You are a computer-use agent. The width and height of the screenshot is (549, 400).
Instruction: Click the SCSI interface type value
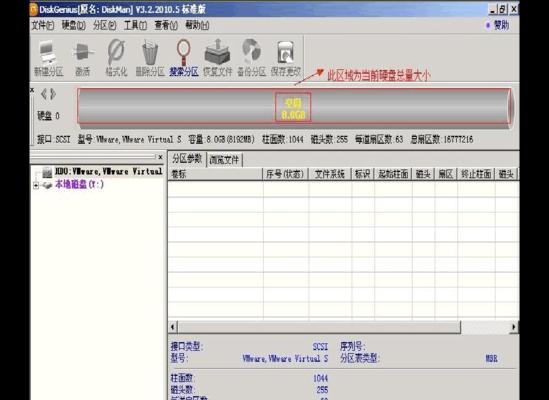click(320, 347)
